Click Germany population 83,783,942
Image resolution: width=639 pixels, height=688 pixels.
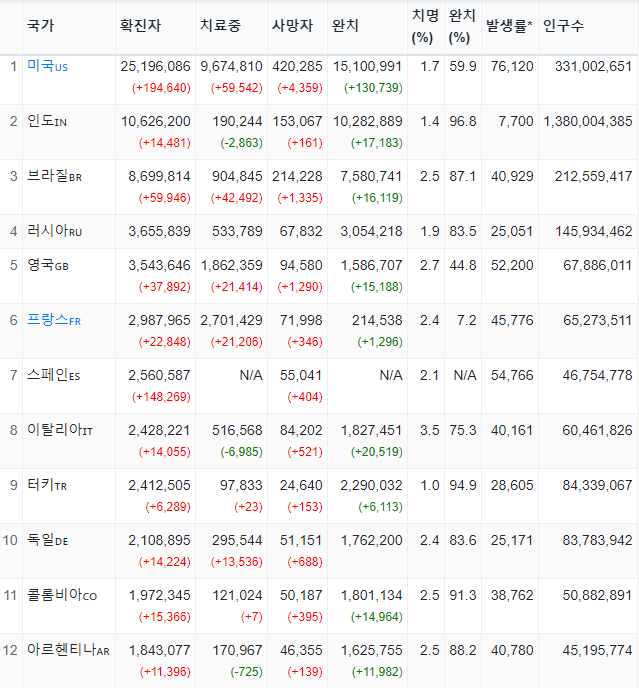click(x=597, y=540)
